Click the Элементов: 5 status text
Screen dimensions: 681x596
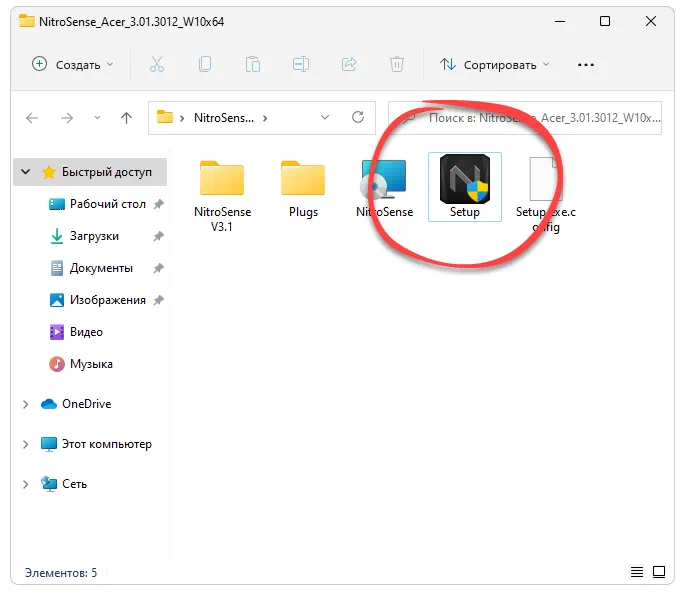(x=61, y=573)
